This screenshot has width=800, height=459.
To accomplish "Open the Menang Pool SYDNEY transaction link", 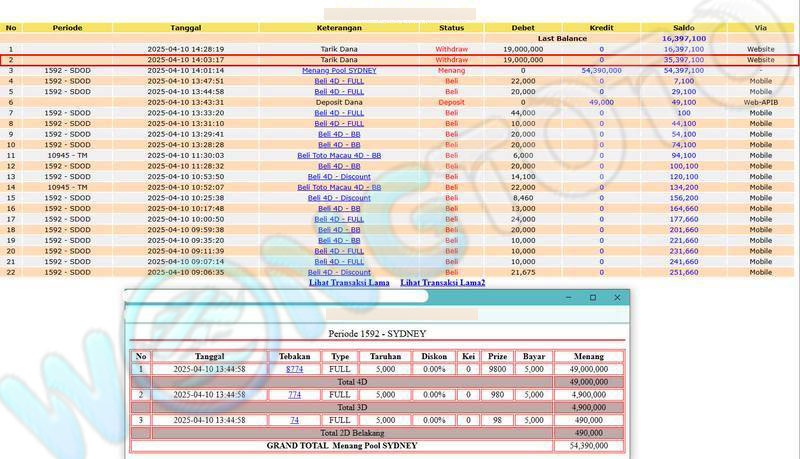I will (339, 71).
